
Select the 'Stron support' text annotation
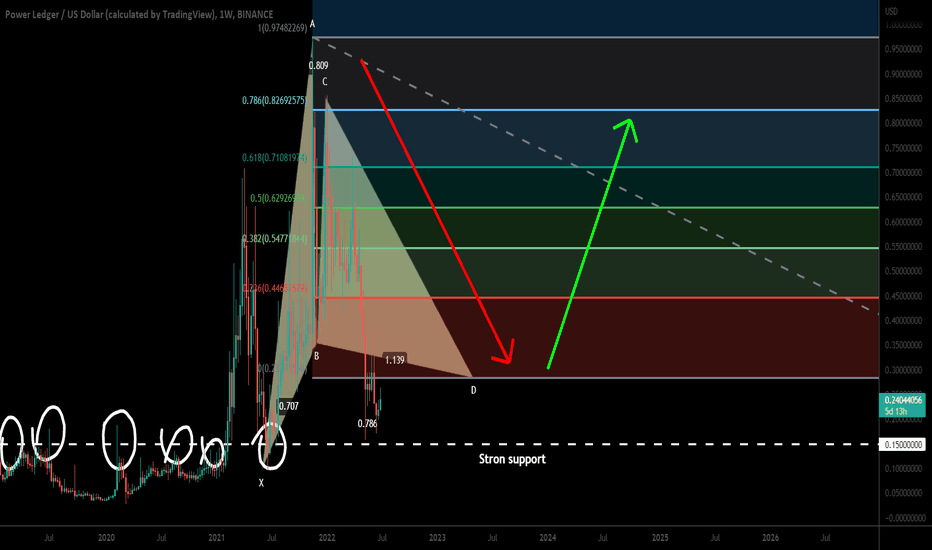point(512,459)
